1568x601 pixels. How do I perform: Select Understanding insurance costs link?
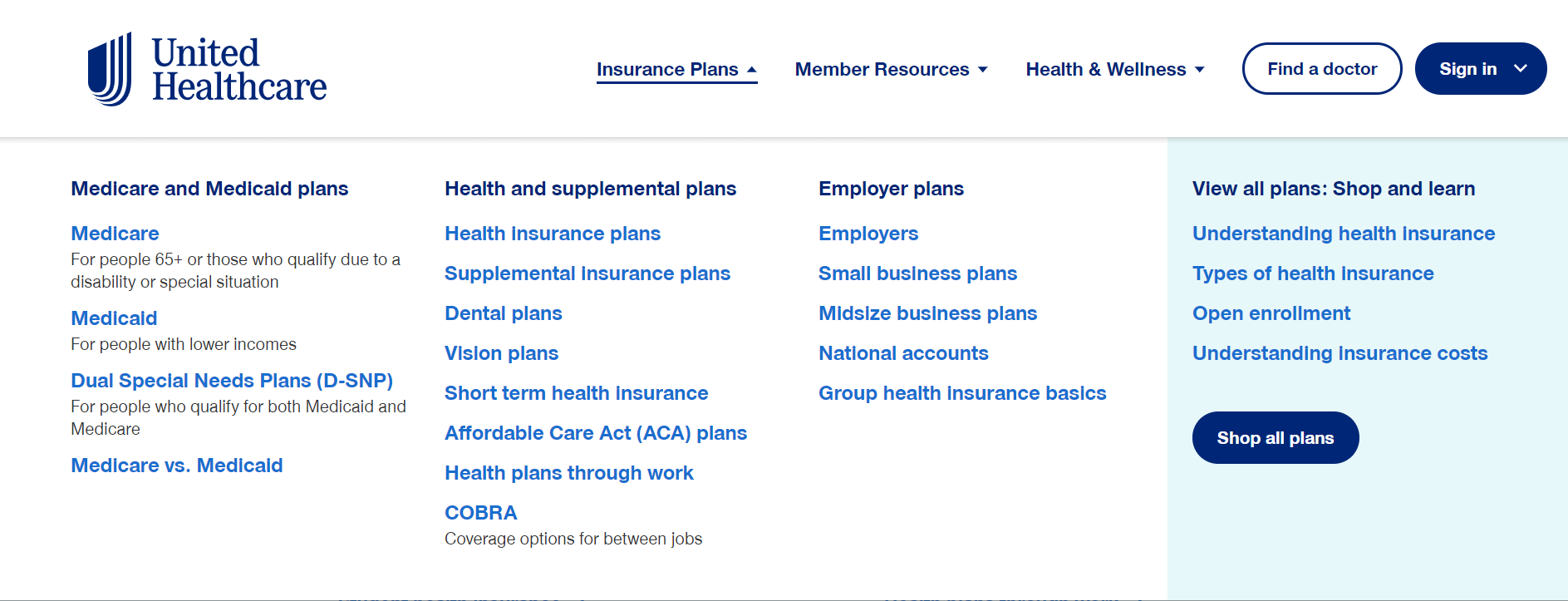pyautogui.click(x=1339, y=353)
